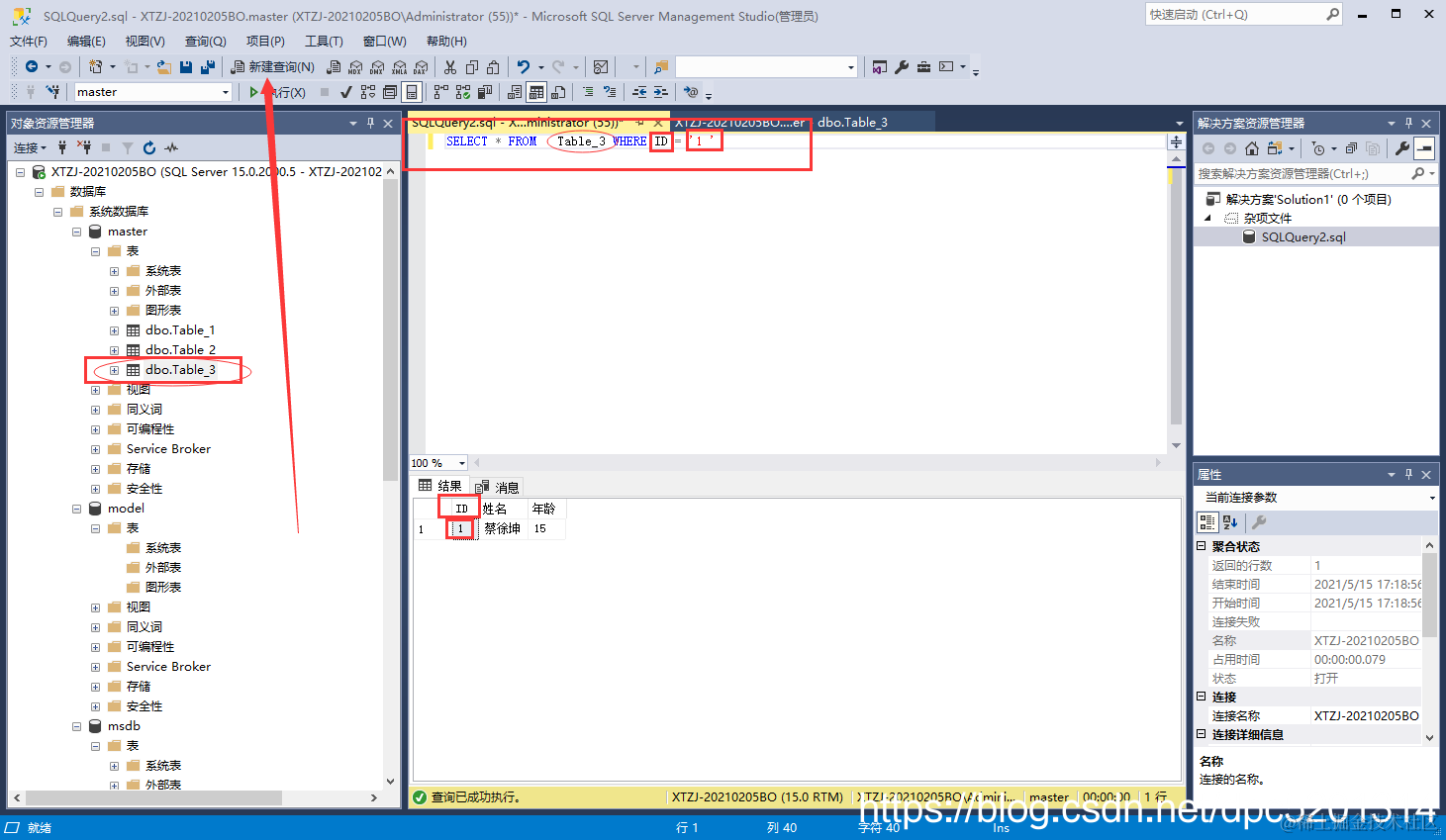The height and width of the screenshot is (840, 1446).
Task: Open the Help (帮助) menu
Action: 446,41
